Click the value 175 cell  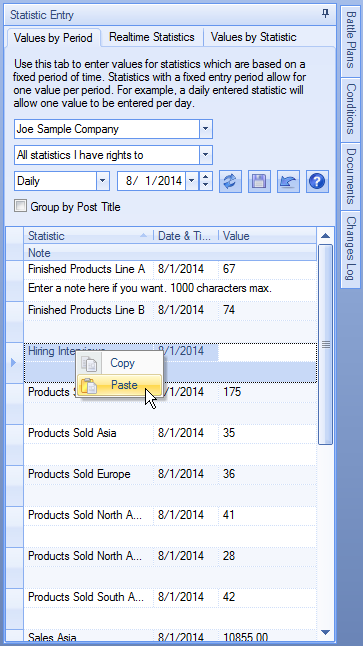point(267,392)
